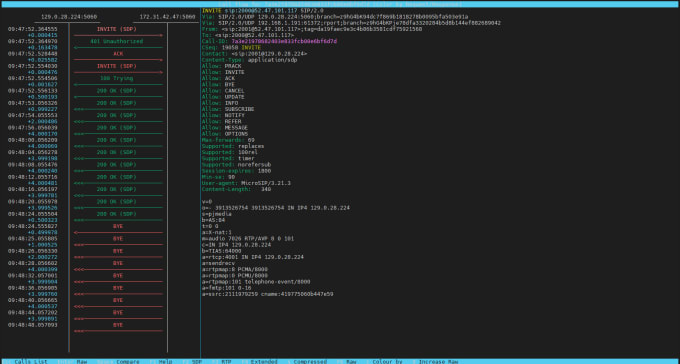Select the 100 Trying message
680x364 pixels.
[x=116, y=79]
